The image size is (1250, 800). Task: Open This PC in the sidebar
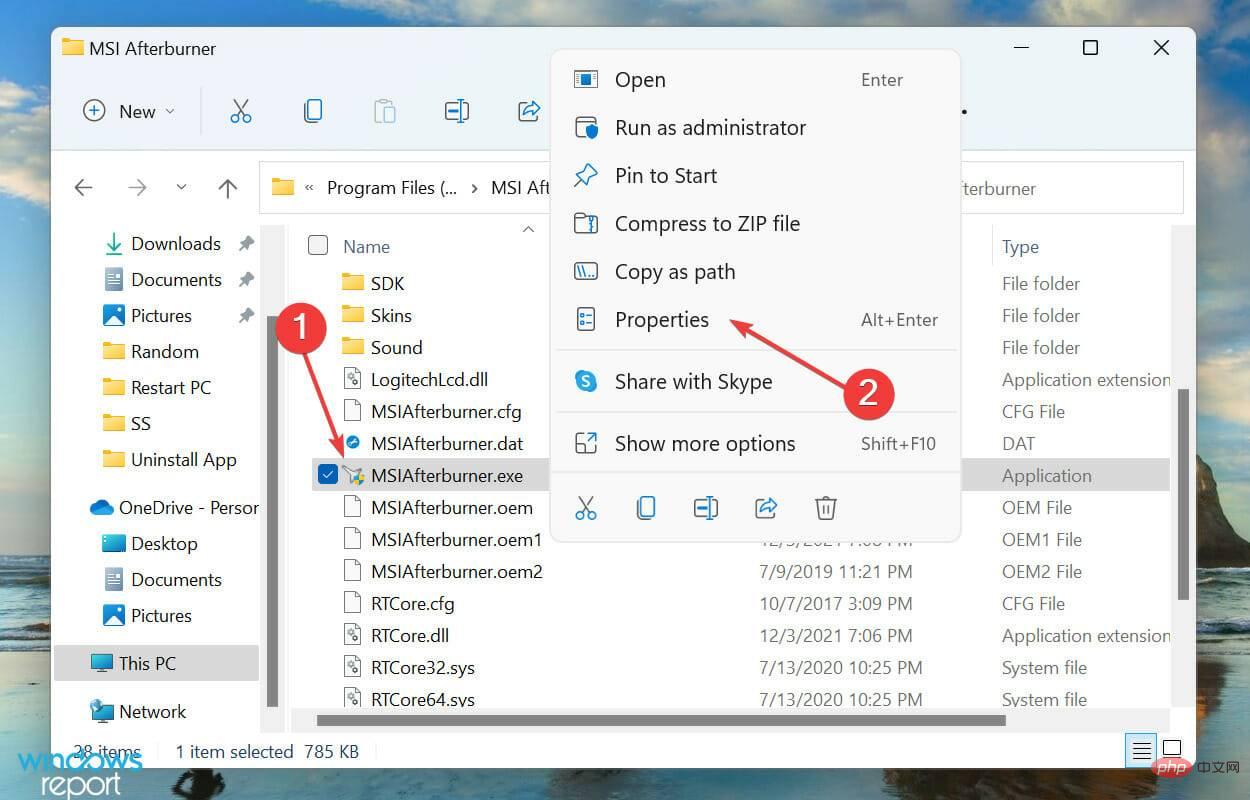(147, 663)
